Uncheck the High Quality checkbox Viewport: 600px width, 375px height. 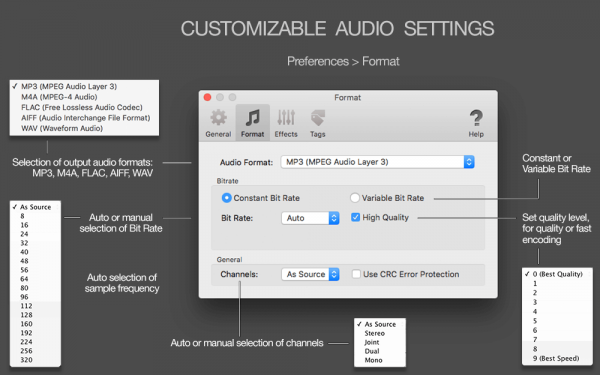pyautogui.click(x=355, y=217)
